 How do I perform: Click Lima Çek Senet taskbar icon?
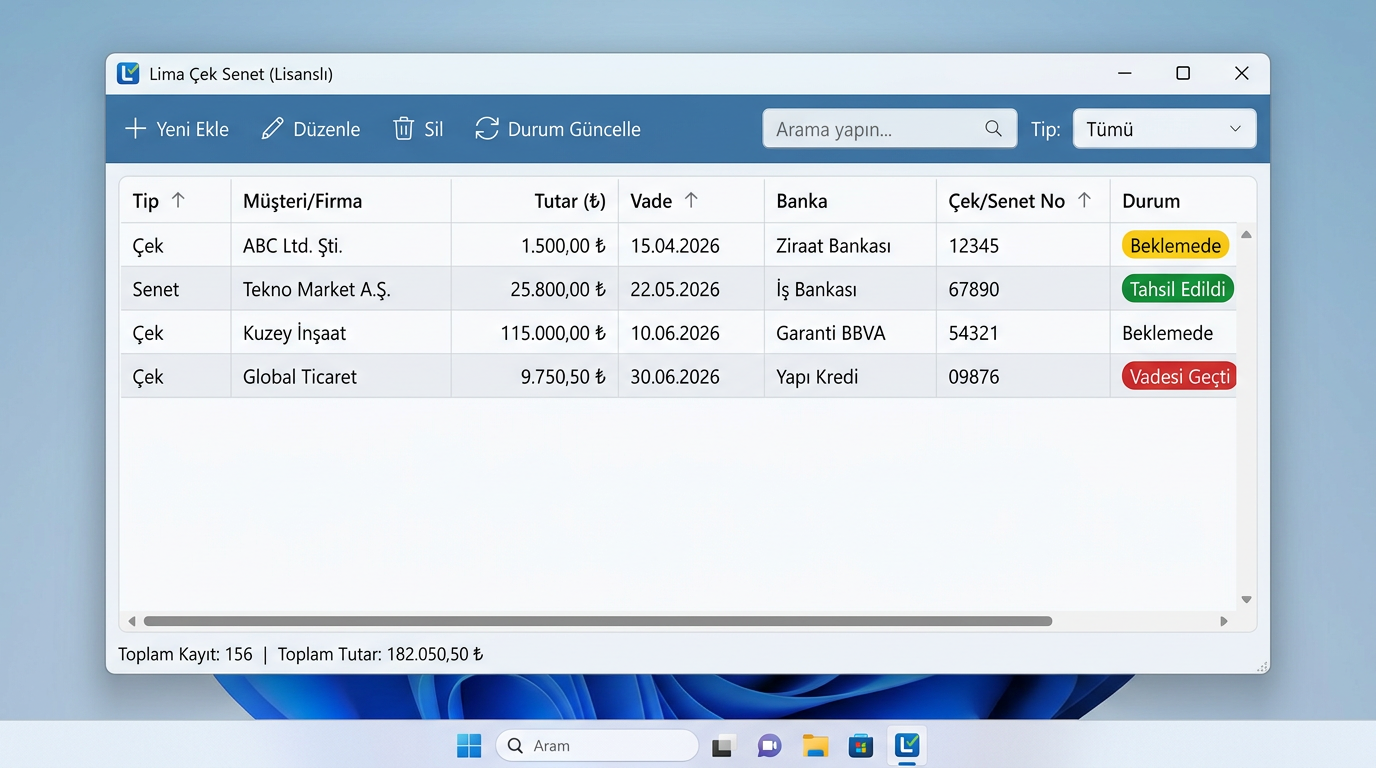click(x=907, y=746)
